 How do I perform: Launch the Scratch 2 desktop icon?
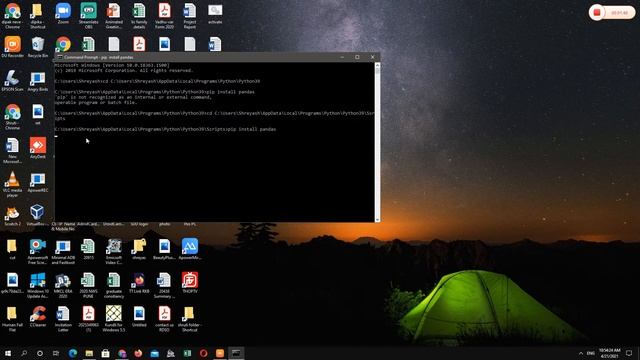13,216
